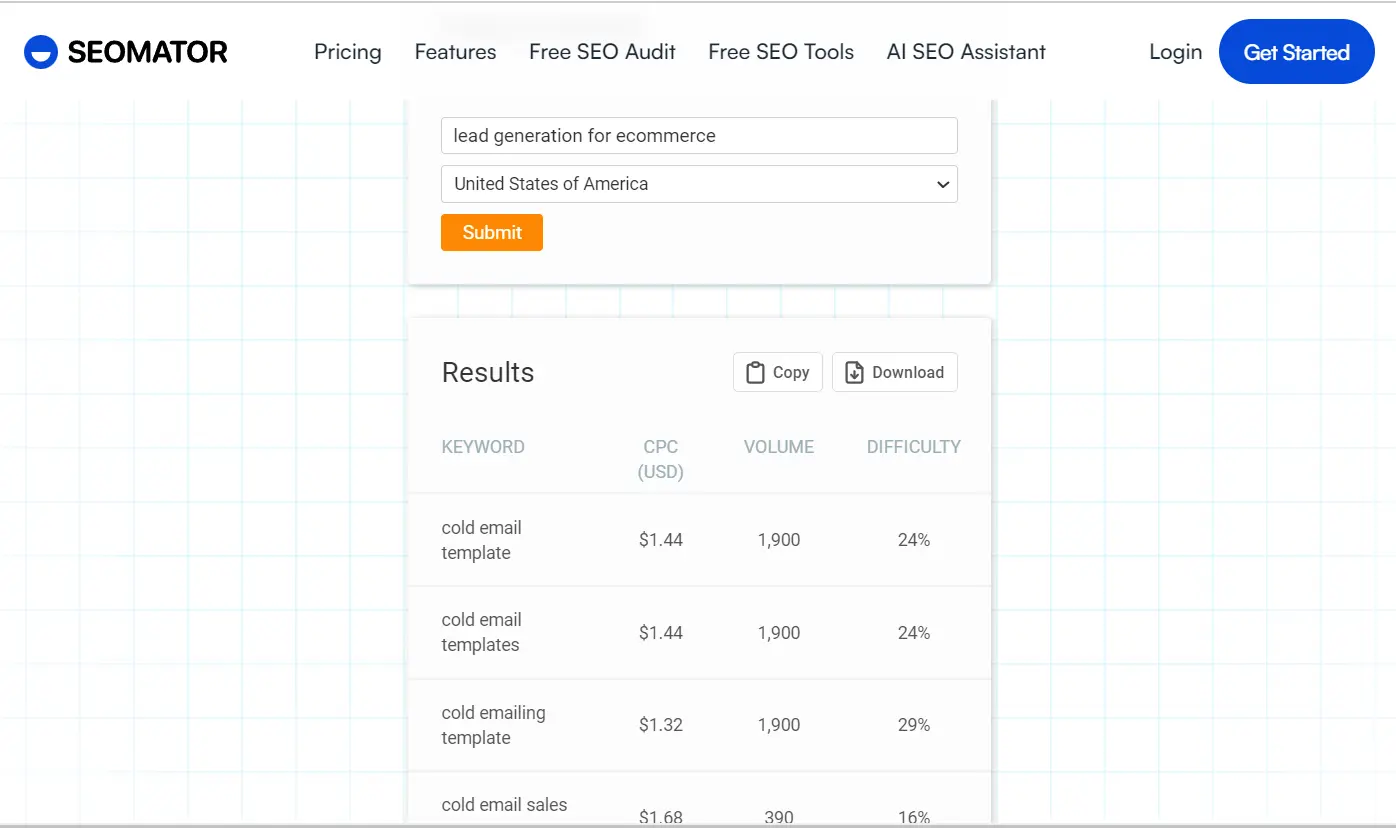This screenshot has width=1396, height=828.
Task: Click the keyword input containing 'lead generation for ecommerce'
Action: coord(700,135)
